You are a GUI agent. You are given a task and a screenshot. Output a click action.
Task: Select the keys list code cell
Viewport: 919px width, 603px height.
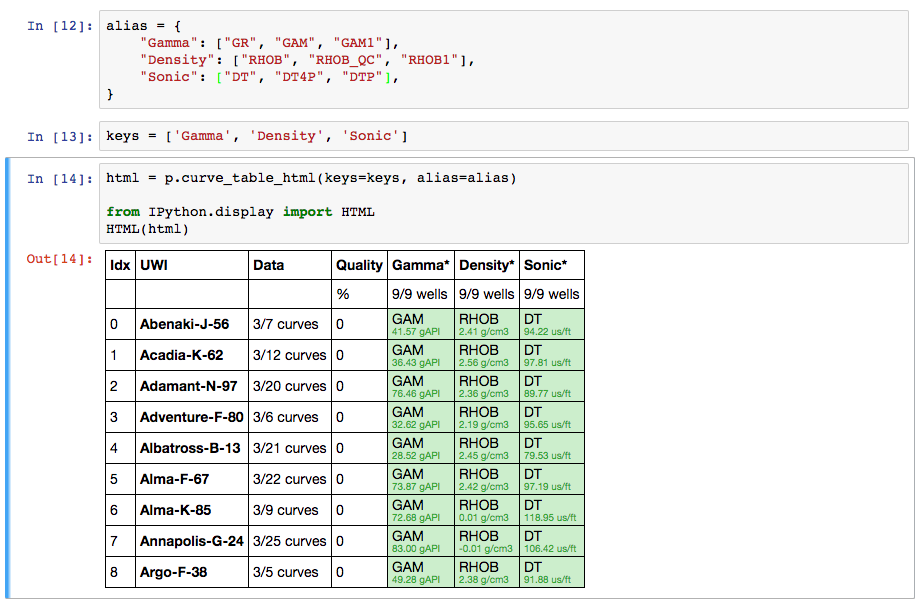[504, 136]
